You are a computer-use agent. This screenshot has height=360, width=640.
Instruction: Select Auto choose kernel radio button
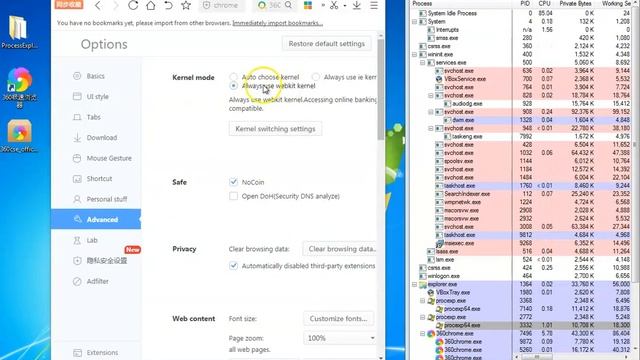pos(233,77)
